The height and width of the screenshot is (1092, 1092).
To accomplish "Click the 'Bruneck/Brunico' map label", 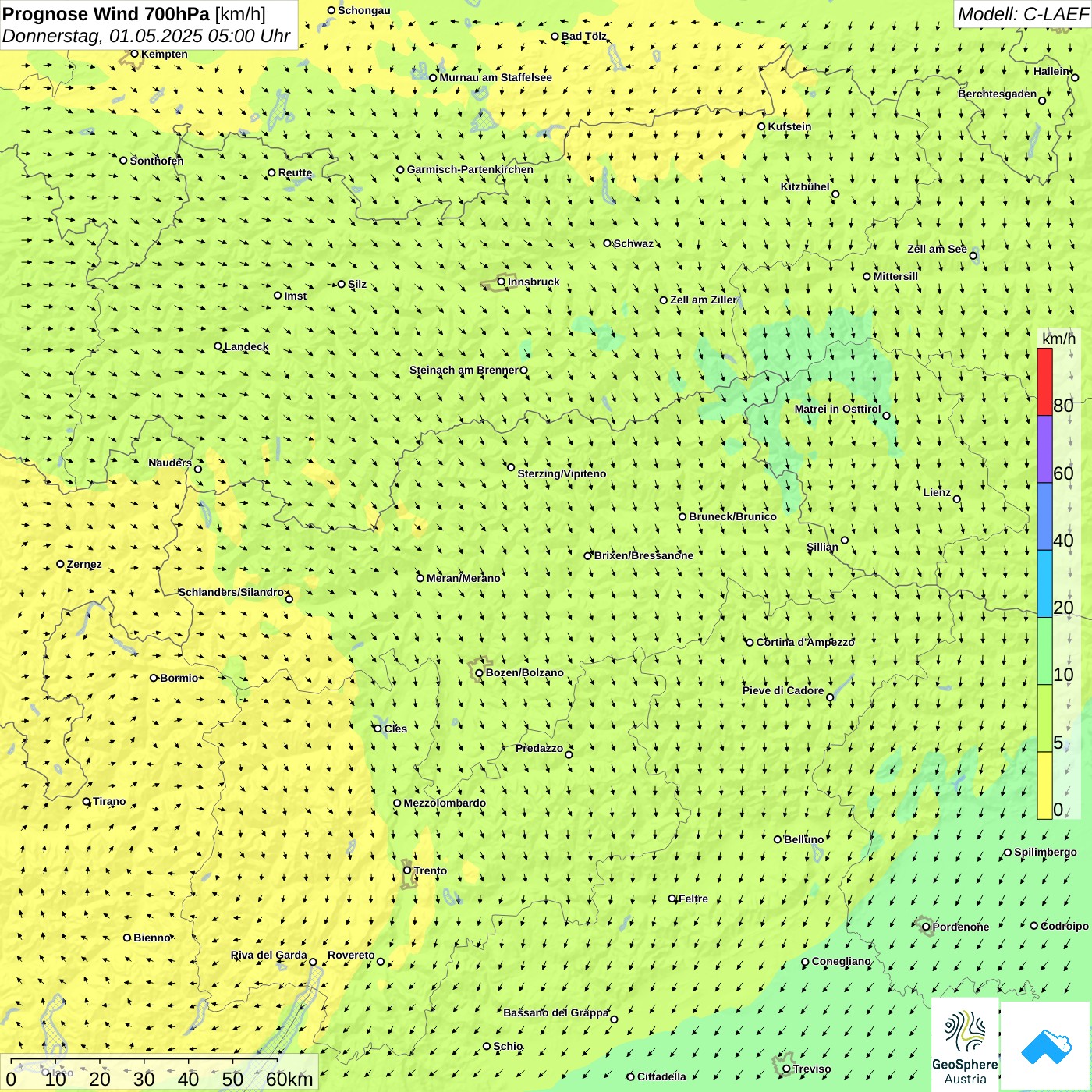I will (x=732, y=516).
